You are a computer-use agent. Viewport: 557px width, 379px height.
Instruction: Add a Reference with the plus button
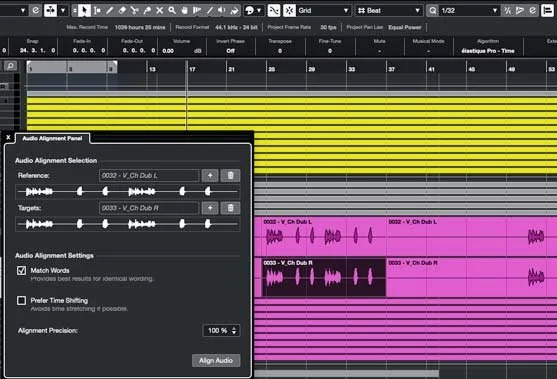(210, 175)
